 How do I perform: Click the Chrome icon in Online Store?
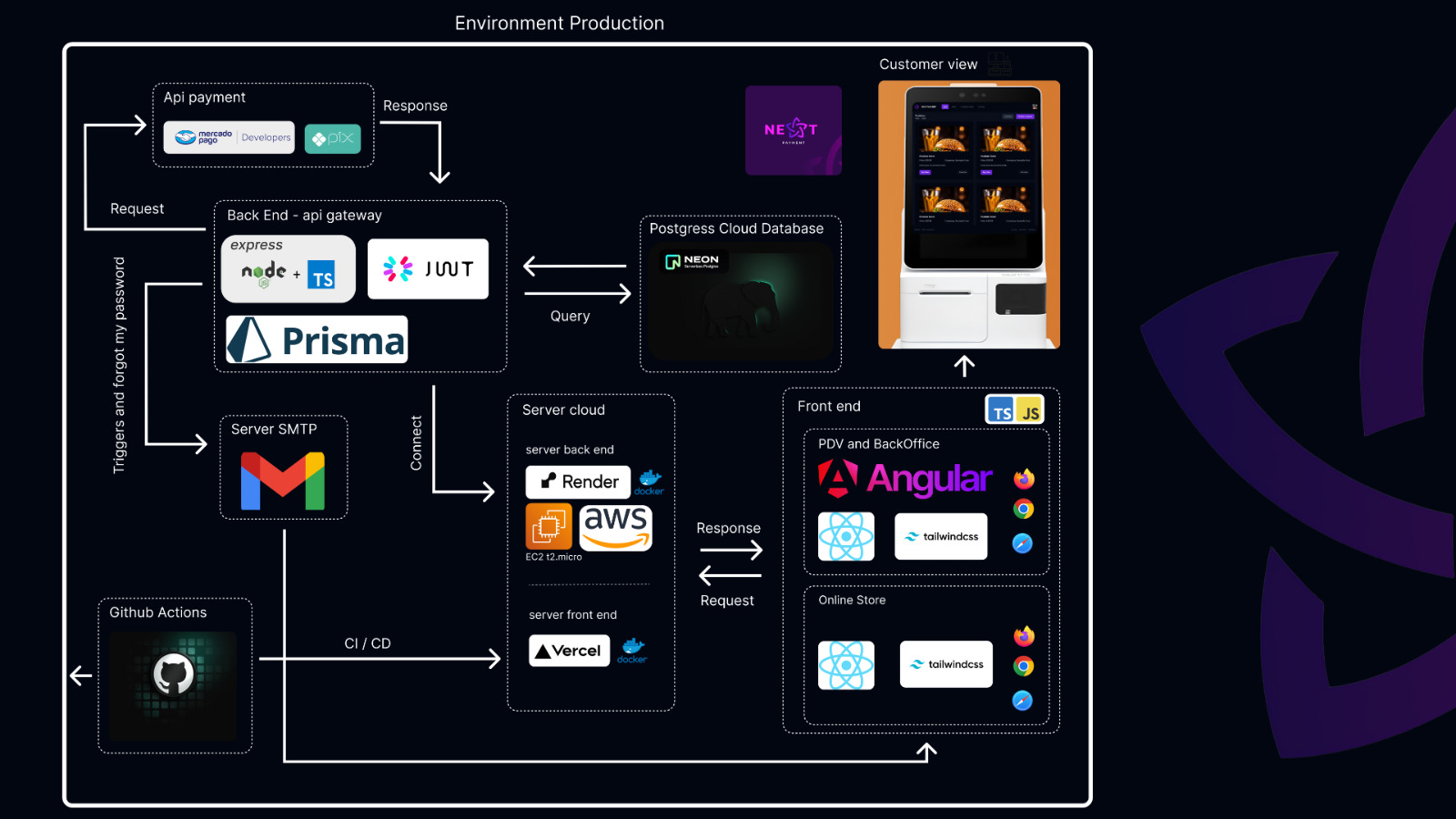(x=1024, y=666)
